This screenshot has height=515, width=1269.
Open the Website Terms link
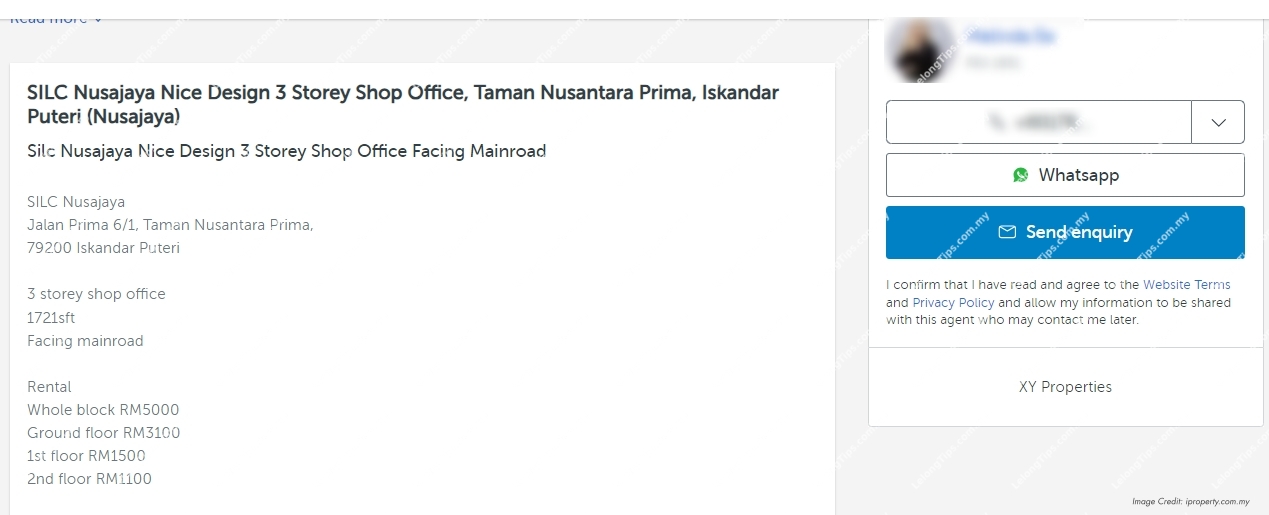coord(1186,285)
